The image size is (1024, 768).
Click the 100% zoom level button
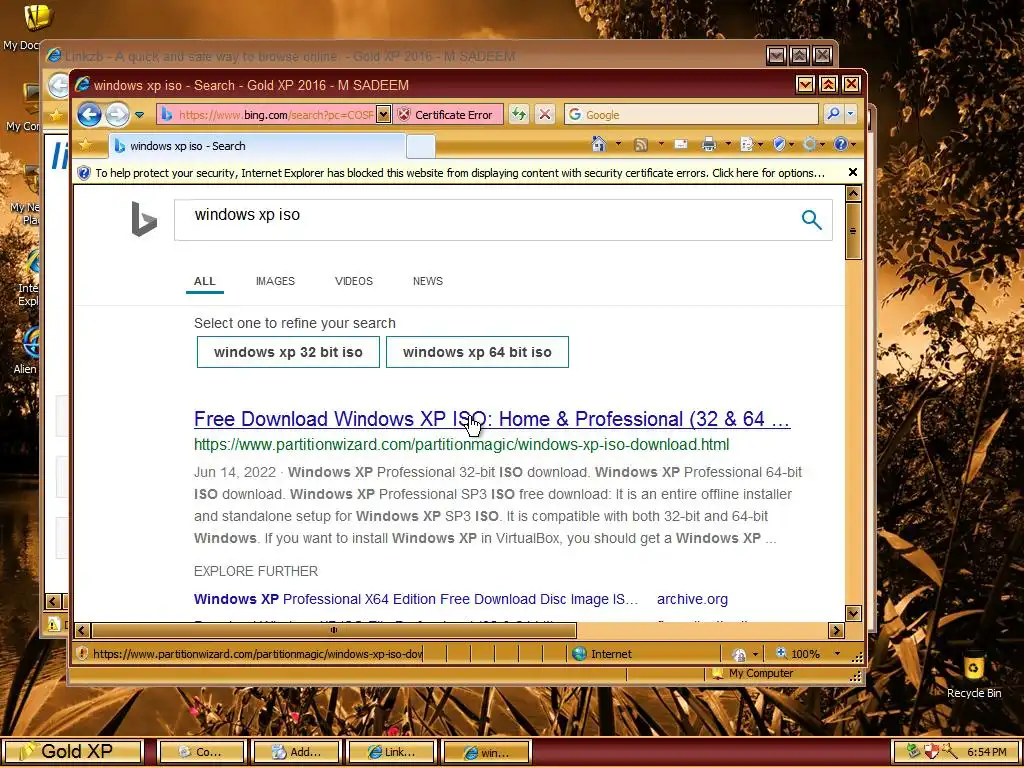pos(797,654)
